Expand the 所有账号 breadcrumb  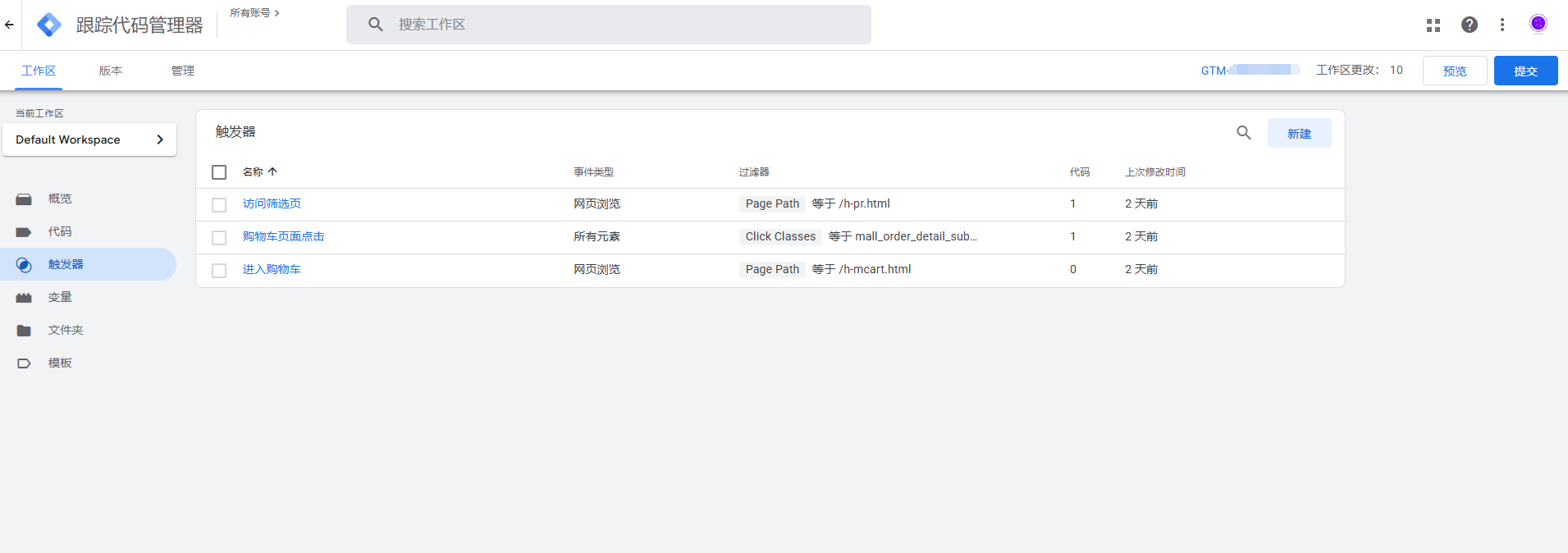pyautogui.click(x=254, y=13)
